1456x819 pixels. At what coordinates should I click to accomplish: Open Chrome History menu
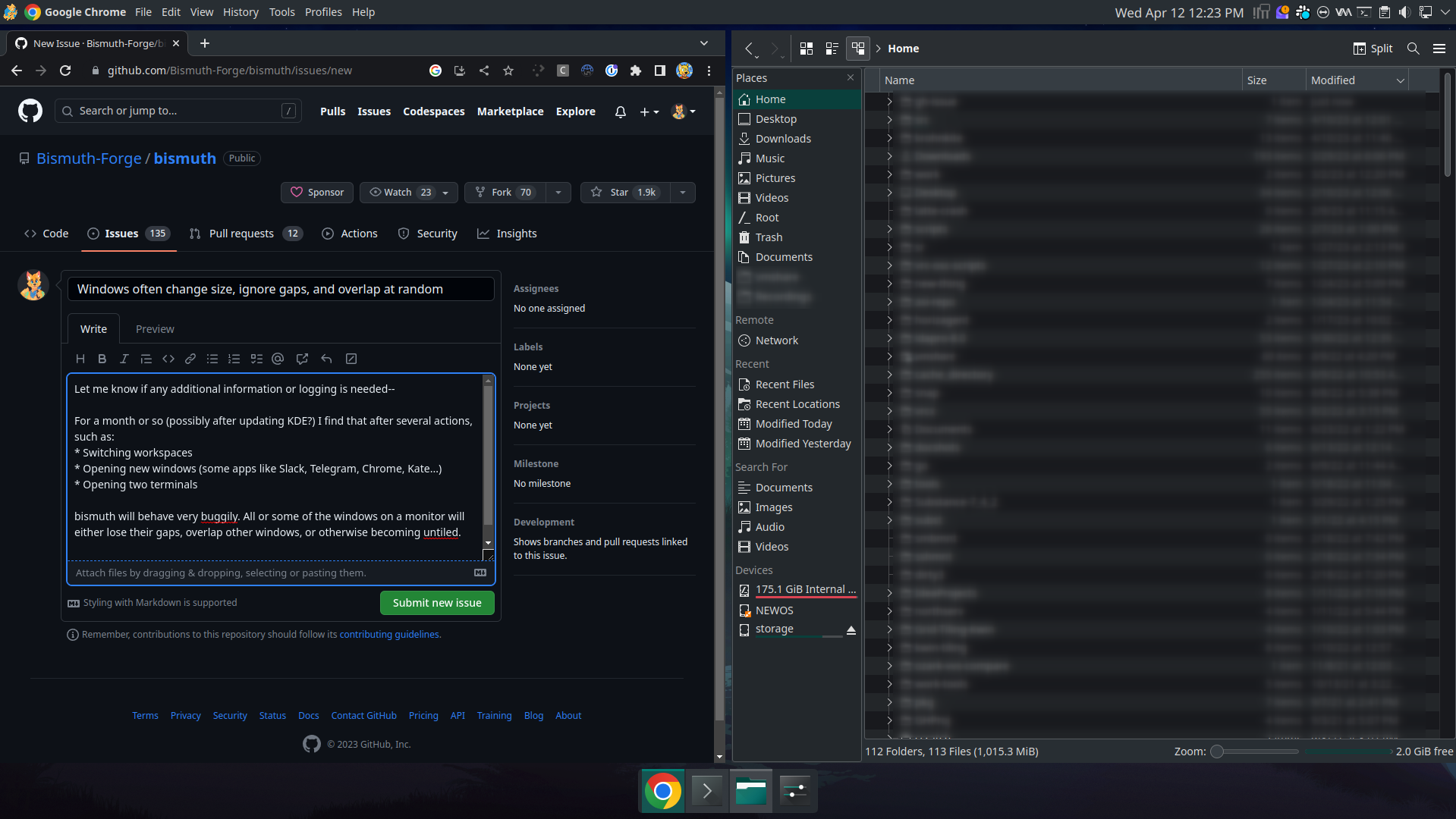pos(241,12)
